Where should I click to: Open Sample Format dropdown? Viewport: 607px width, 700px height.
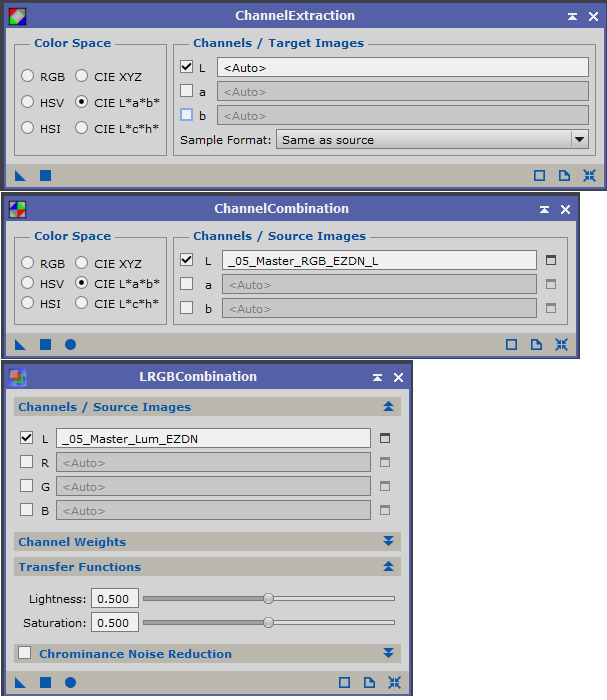[432, 140]
